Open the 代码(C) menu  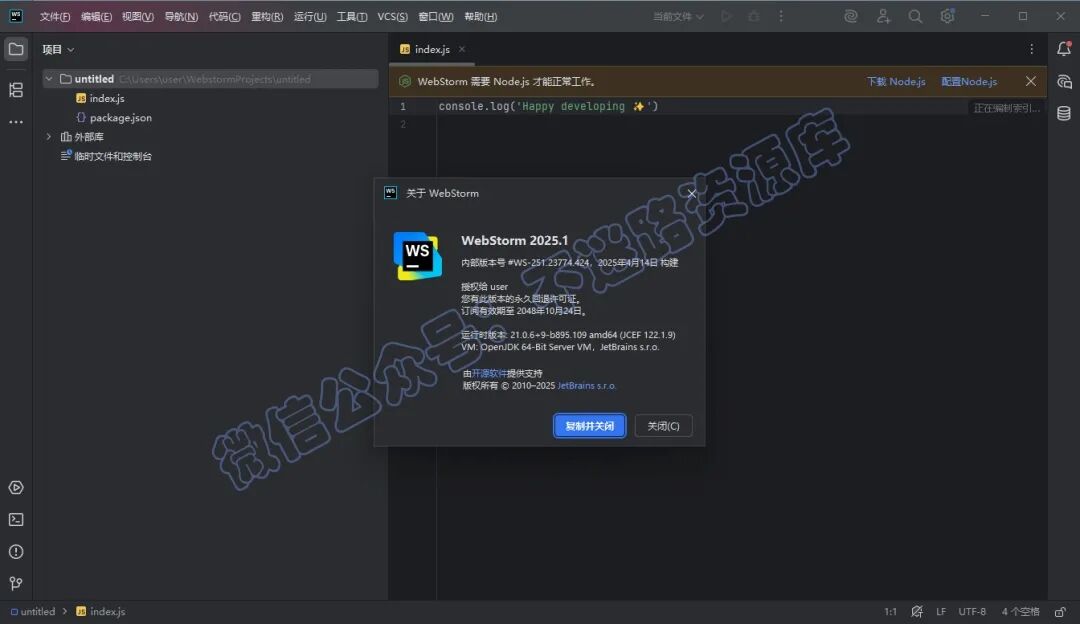tap(224, 17)
